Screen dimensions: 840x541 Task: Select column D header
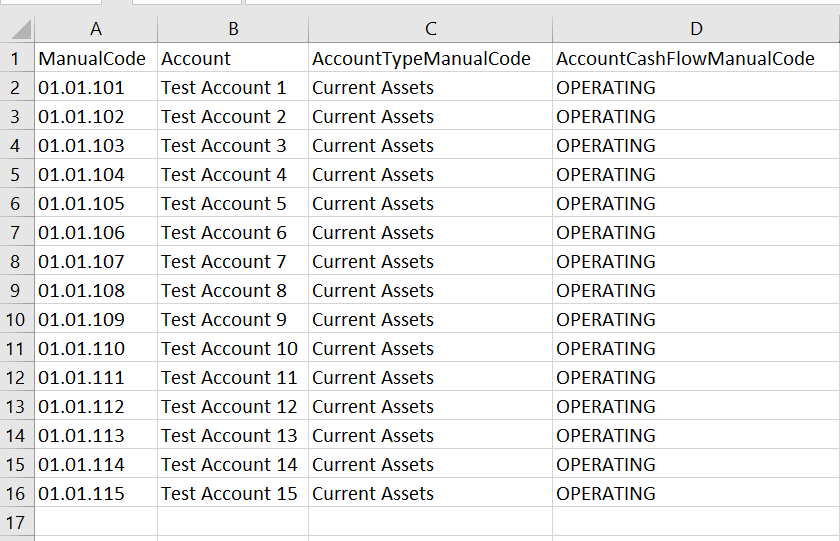tap(696, 30)
